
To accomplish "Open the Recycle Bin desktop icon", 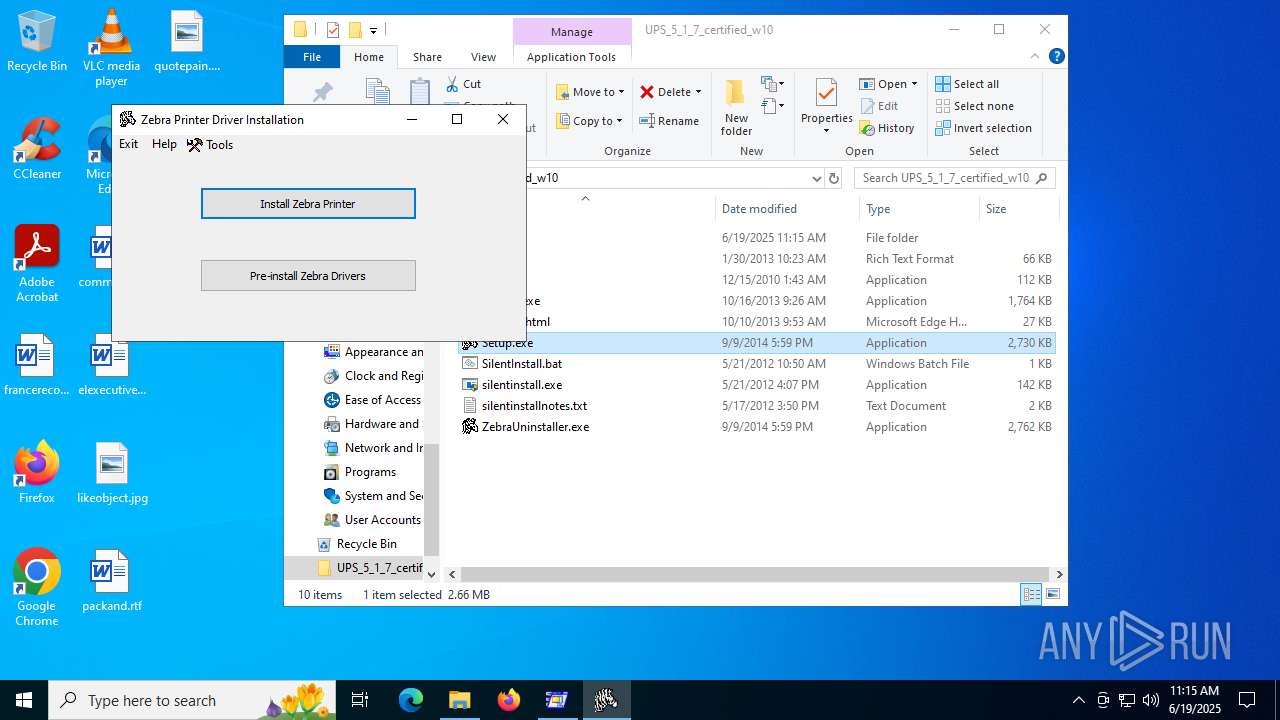I will pos(37,41).
